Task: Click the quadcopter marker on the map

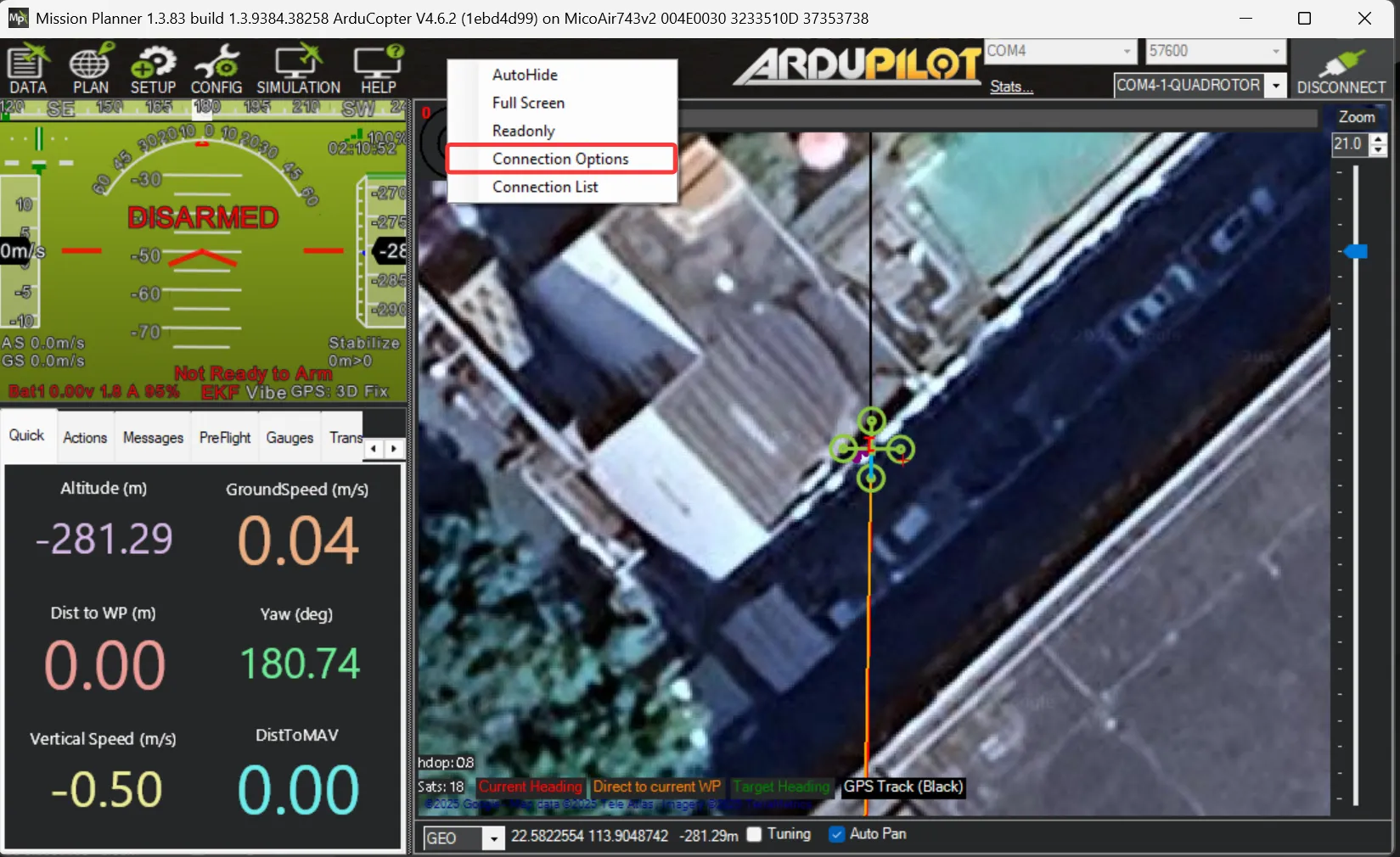Action: (871, 450)
